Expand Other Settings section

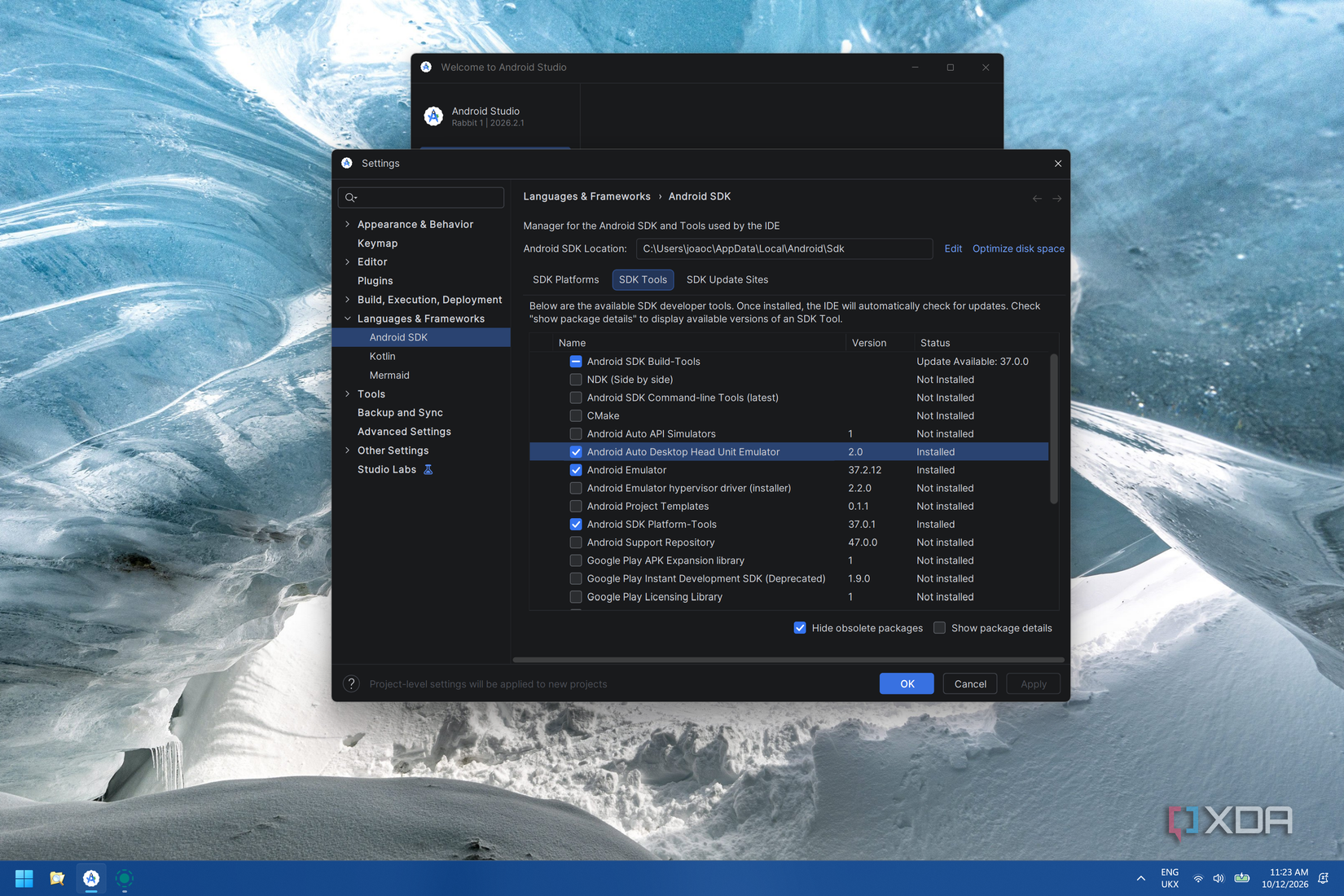click(x=348, y=450)
